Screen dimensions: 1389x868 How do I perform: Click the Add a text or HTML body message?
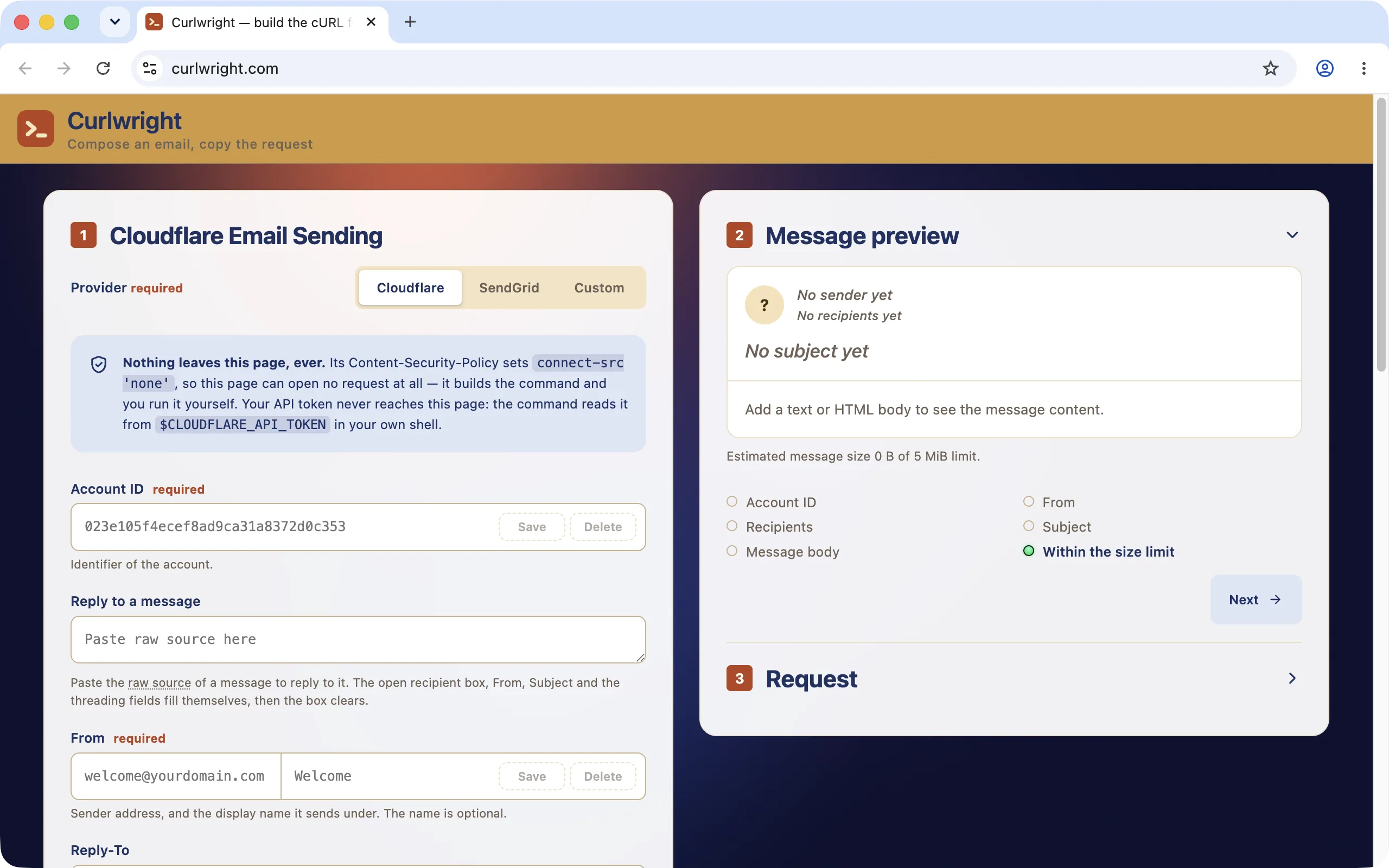(924, 409)
